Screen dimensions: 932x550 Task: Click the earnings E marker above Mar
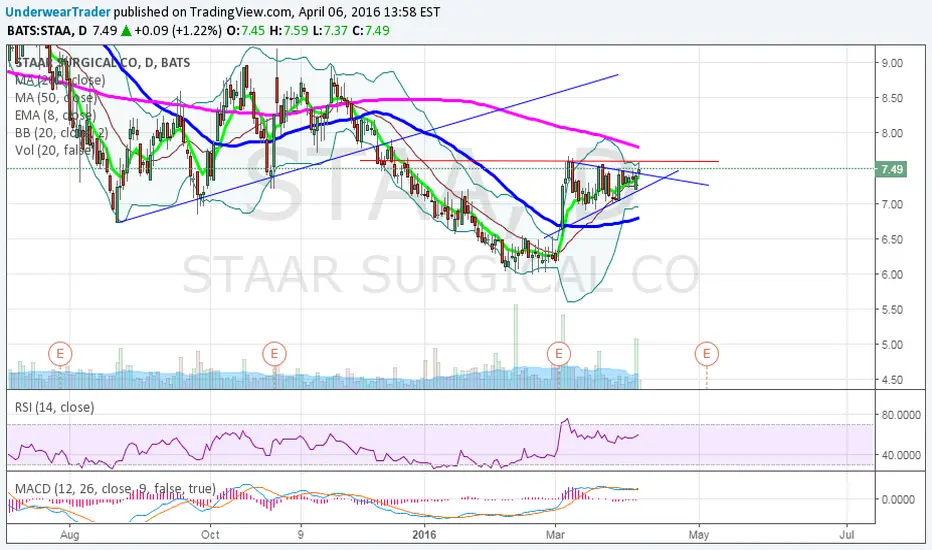click(x=559, y=354)
